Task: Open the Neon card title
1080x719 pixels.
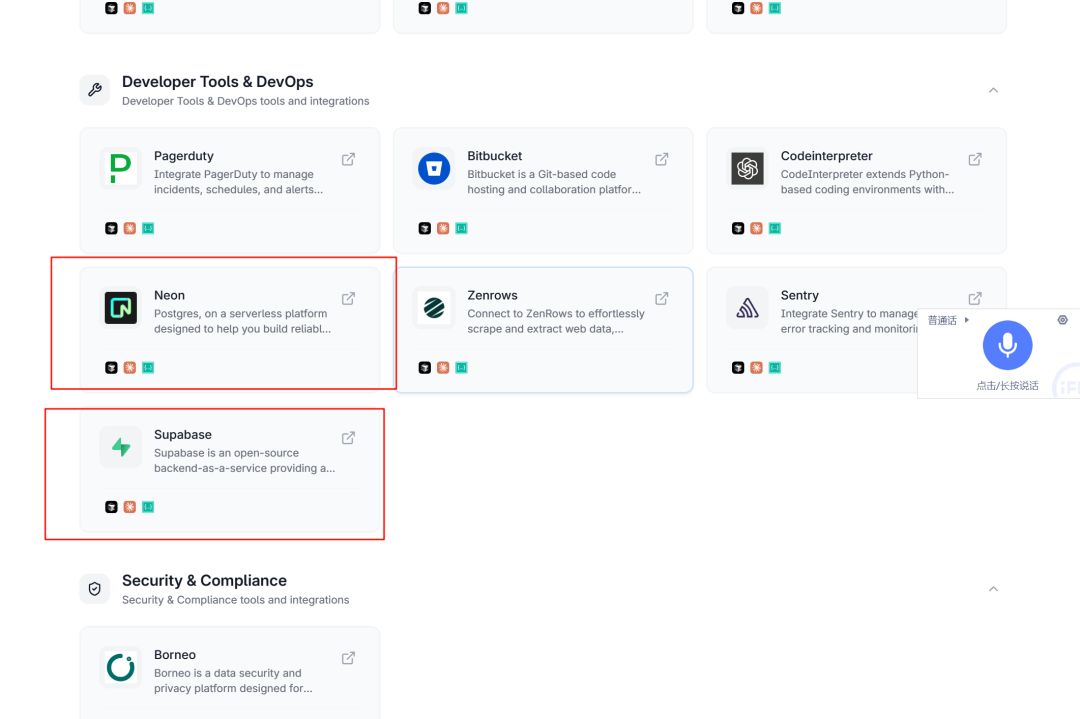Action: (x=169, y=295)
